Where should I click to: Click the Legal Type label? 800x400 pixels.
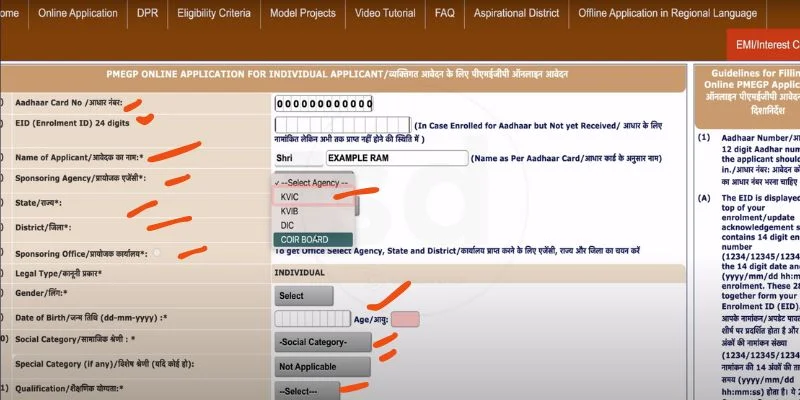pyautogui.click(x=59, y=274)
